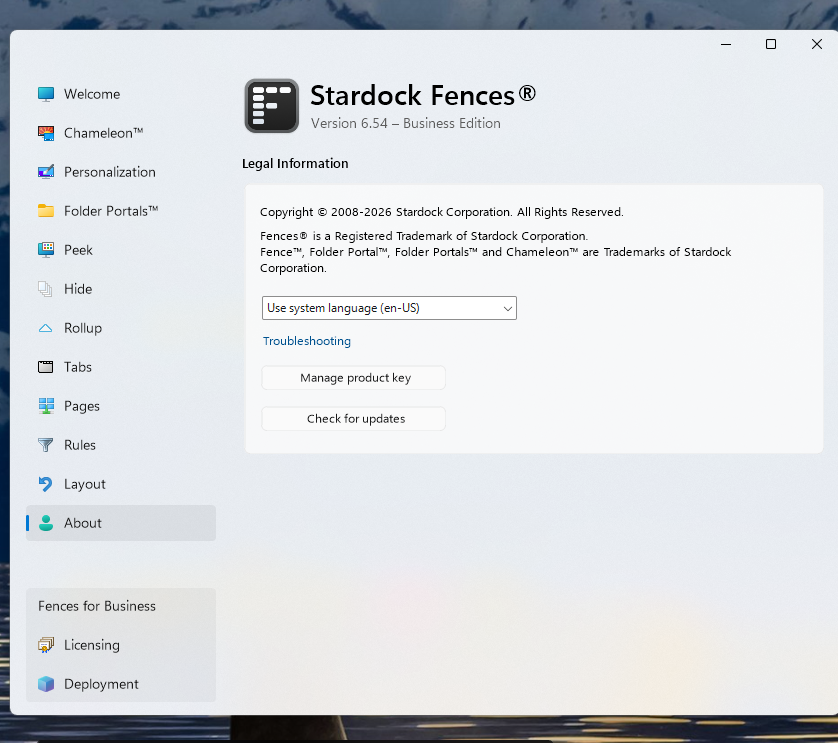Click the Chameleon sidebar icon
Image resolution: width=838 pixels, height=743 pixels.
tap(46, 133)
